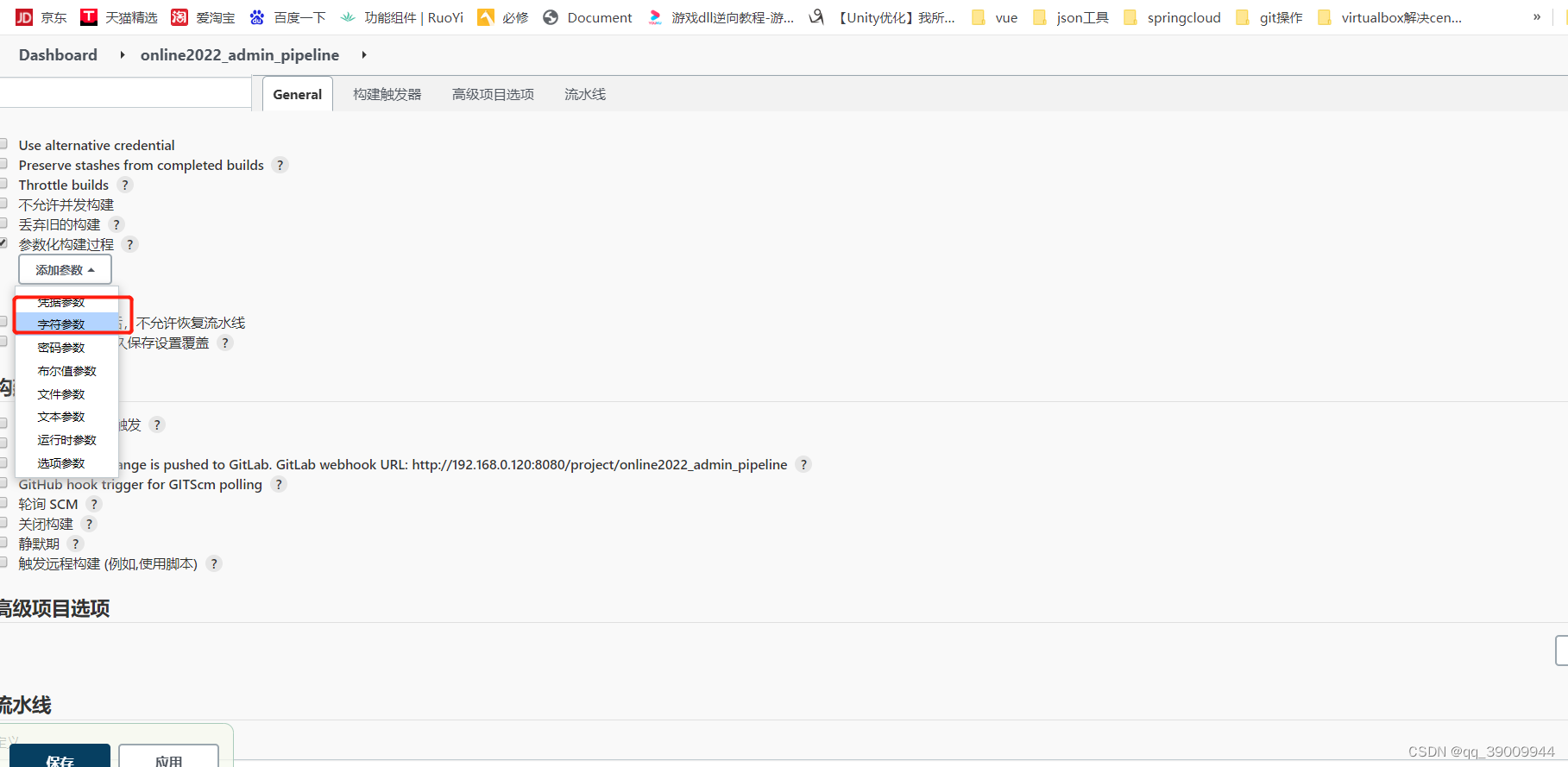
Task: Expand breadcrumb arrow after Dashboard
Action: (x=122, y=55)
